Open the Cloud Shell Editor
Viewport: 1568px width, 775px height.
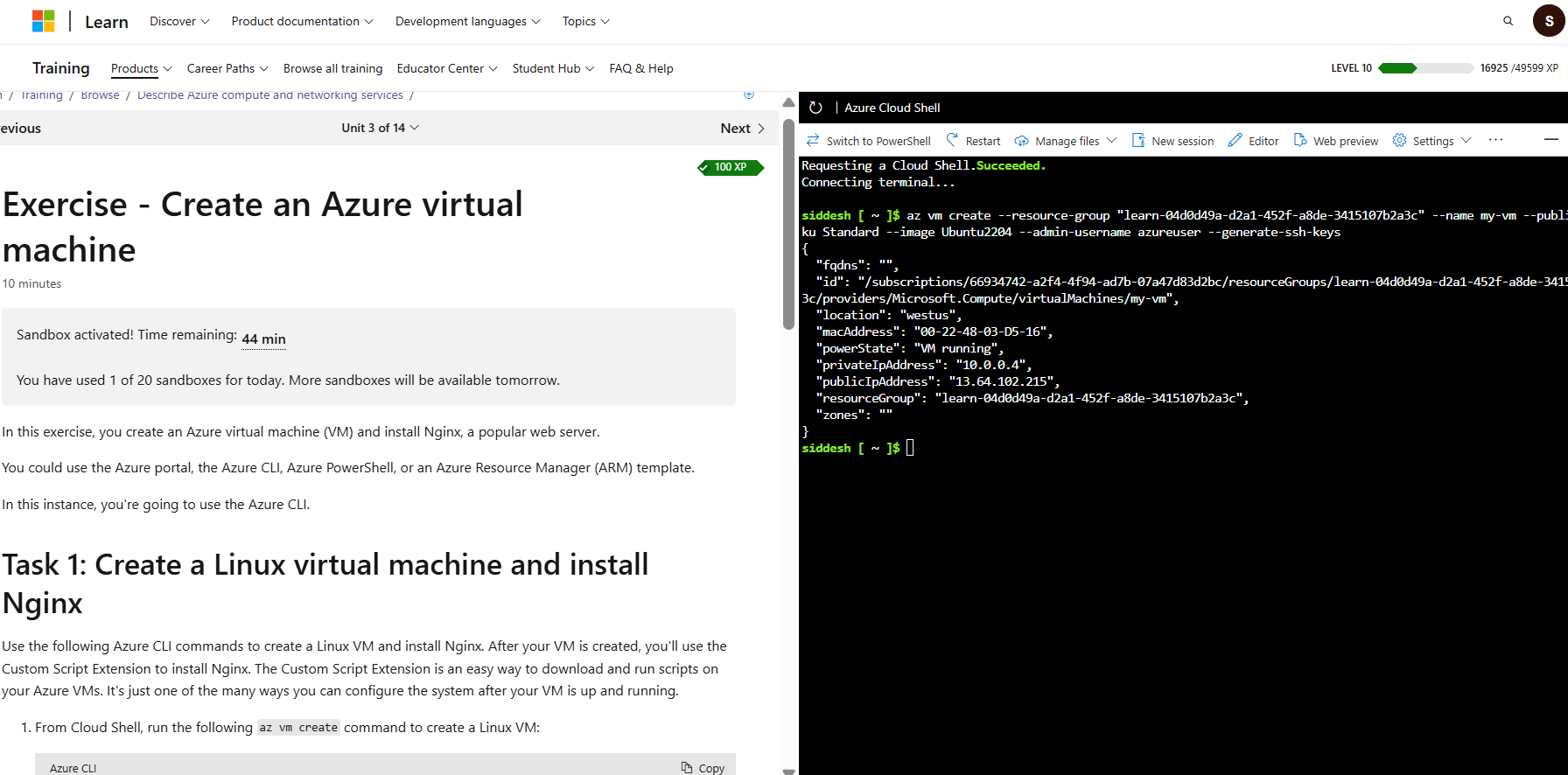[x=1253, y=141]
